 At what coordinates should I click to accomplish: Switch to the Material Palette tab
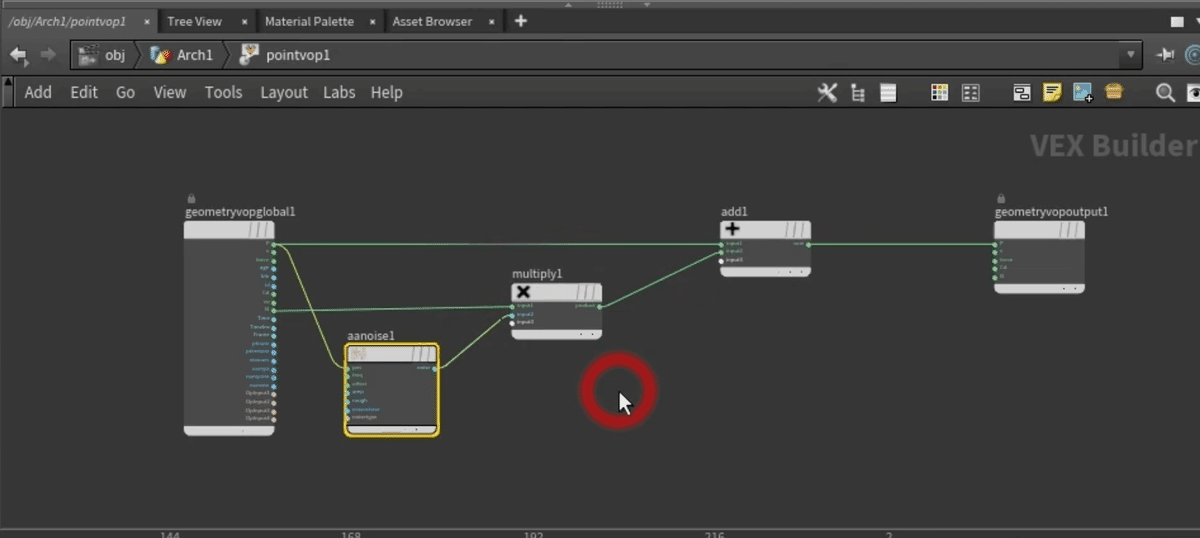point(309,21)
